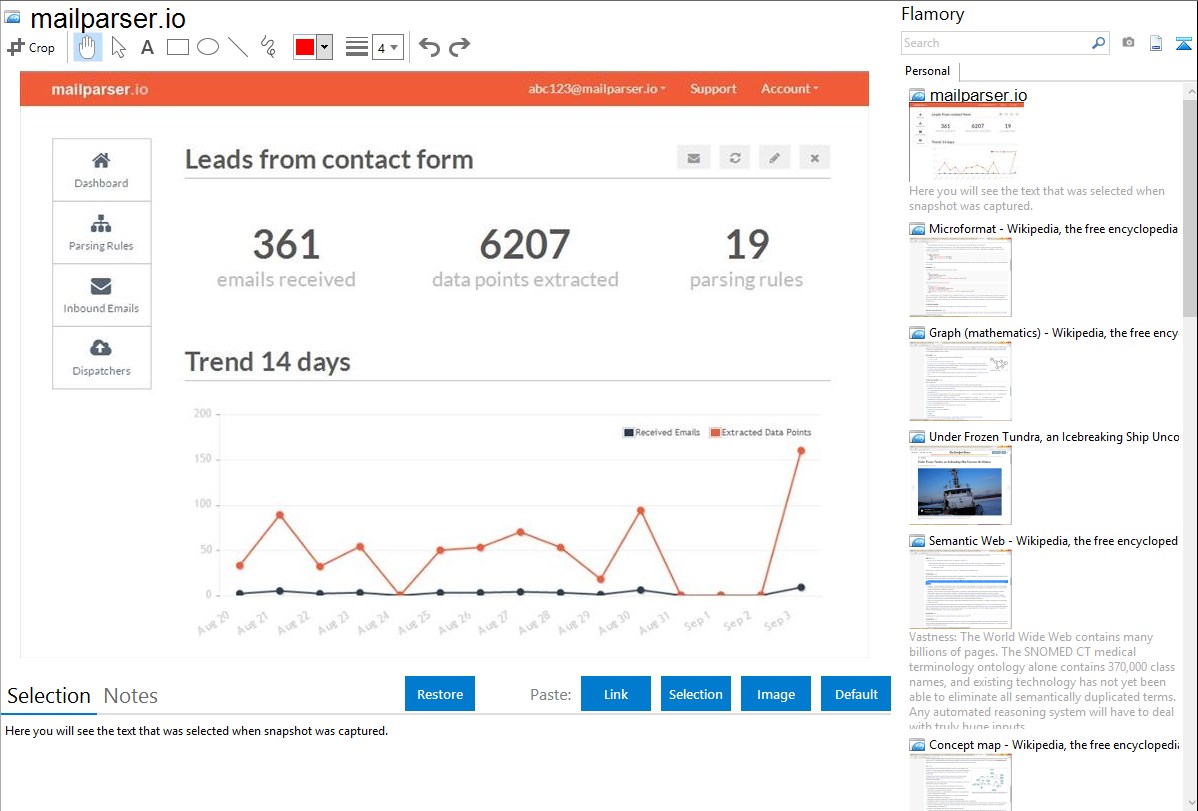This screenshot has height=811, width=1198.
Task: Activate the hand pan tool
Action: (87, 47)
